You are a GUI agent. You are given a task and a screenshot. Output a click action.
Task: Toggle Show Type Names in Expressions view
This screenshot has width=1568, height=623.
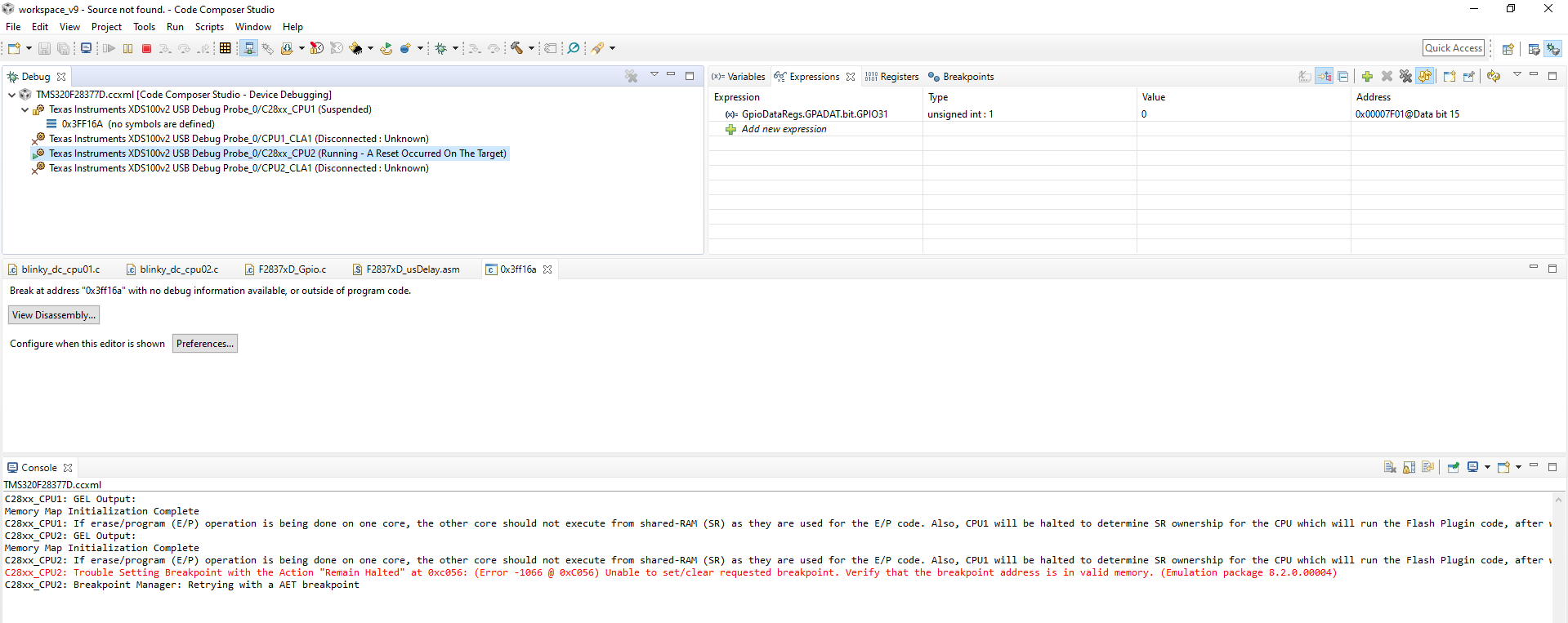[1305, 77]
